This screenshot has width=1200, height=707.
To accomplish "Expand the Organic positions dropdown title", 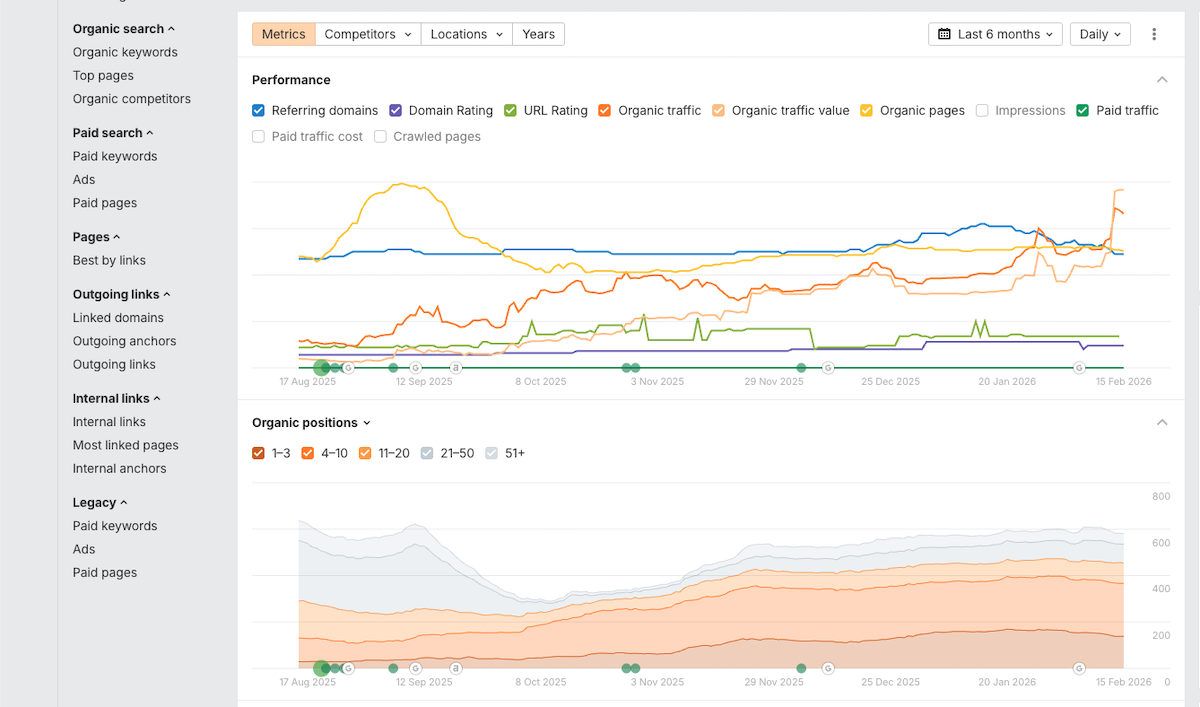I will point(311,423).
